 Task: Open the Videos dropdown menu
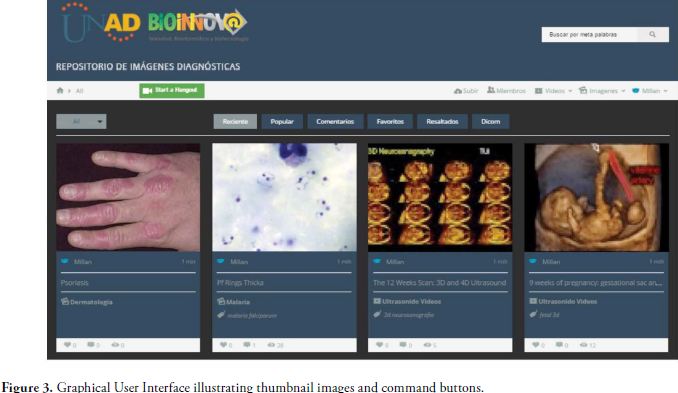pyautogui.click(x=553, y=91)
